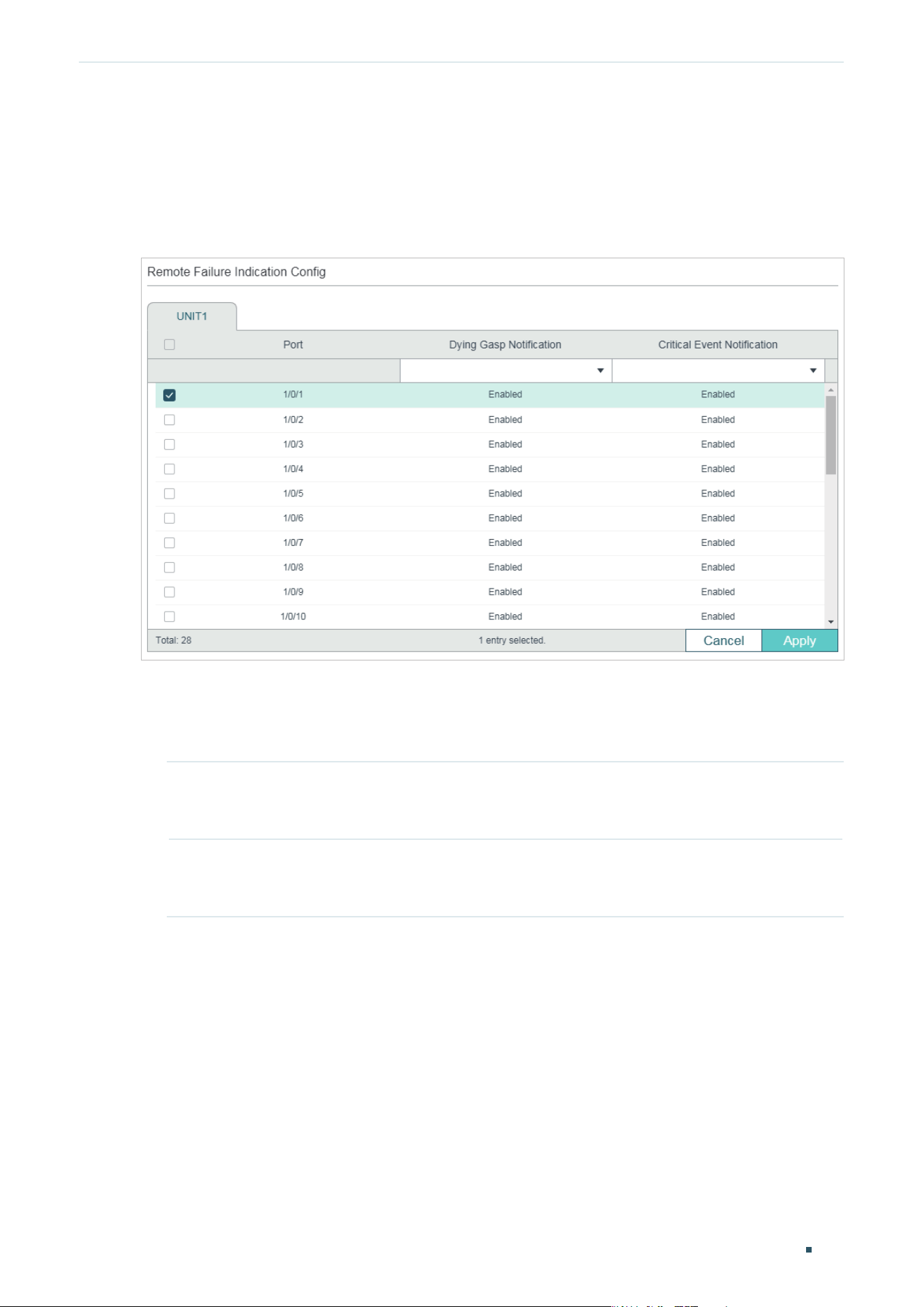This screenshot has width=924, height=1307.
Task: Click Critical Event Enabled value for port 1/0/10
Action: tap(718, 616)
